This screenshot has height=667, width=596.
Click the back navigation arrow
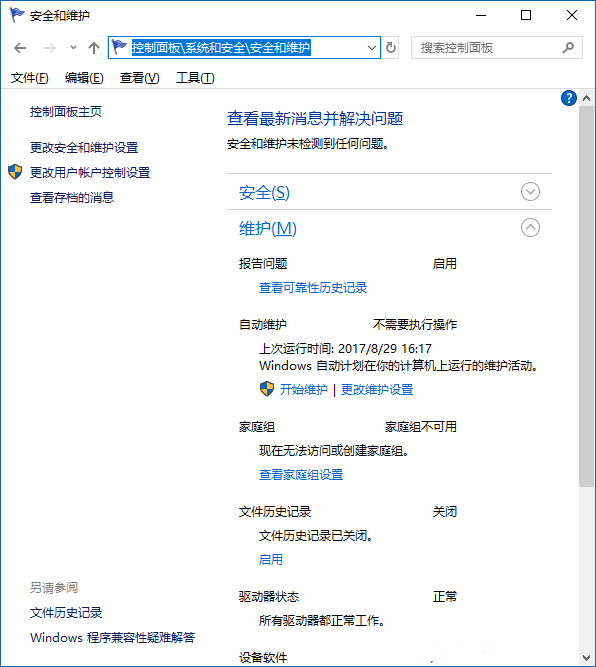[x=20, y=48]
